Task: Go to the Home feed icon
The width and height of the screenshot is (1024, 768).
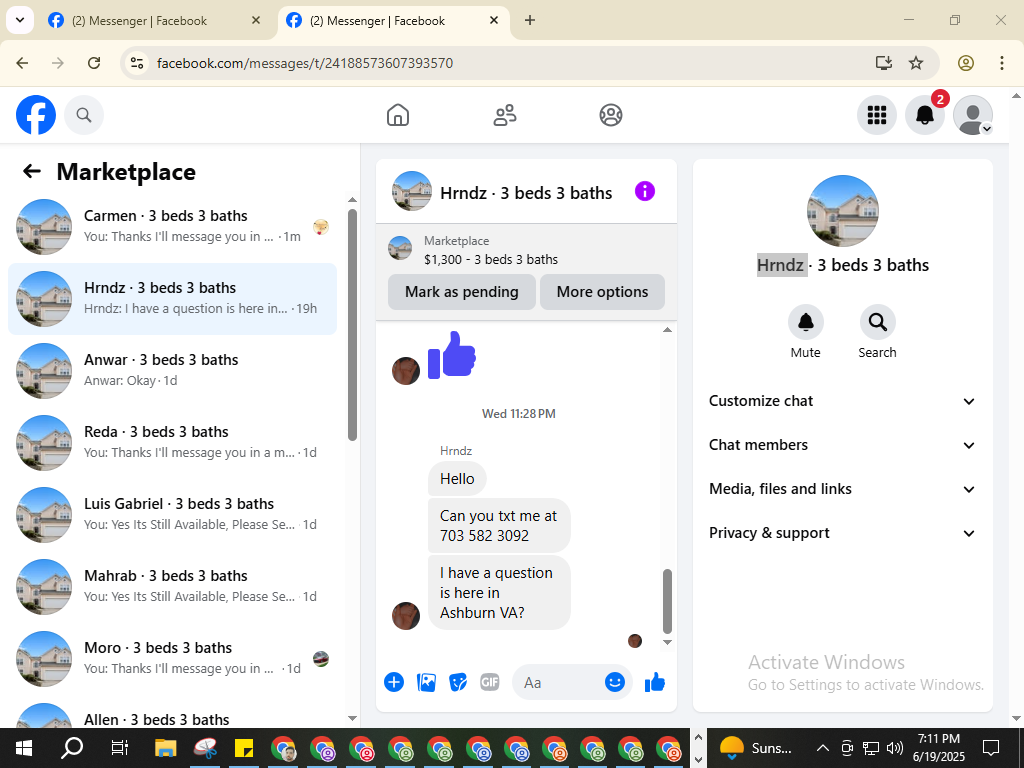Action: click(398, 116)
